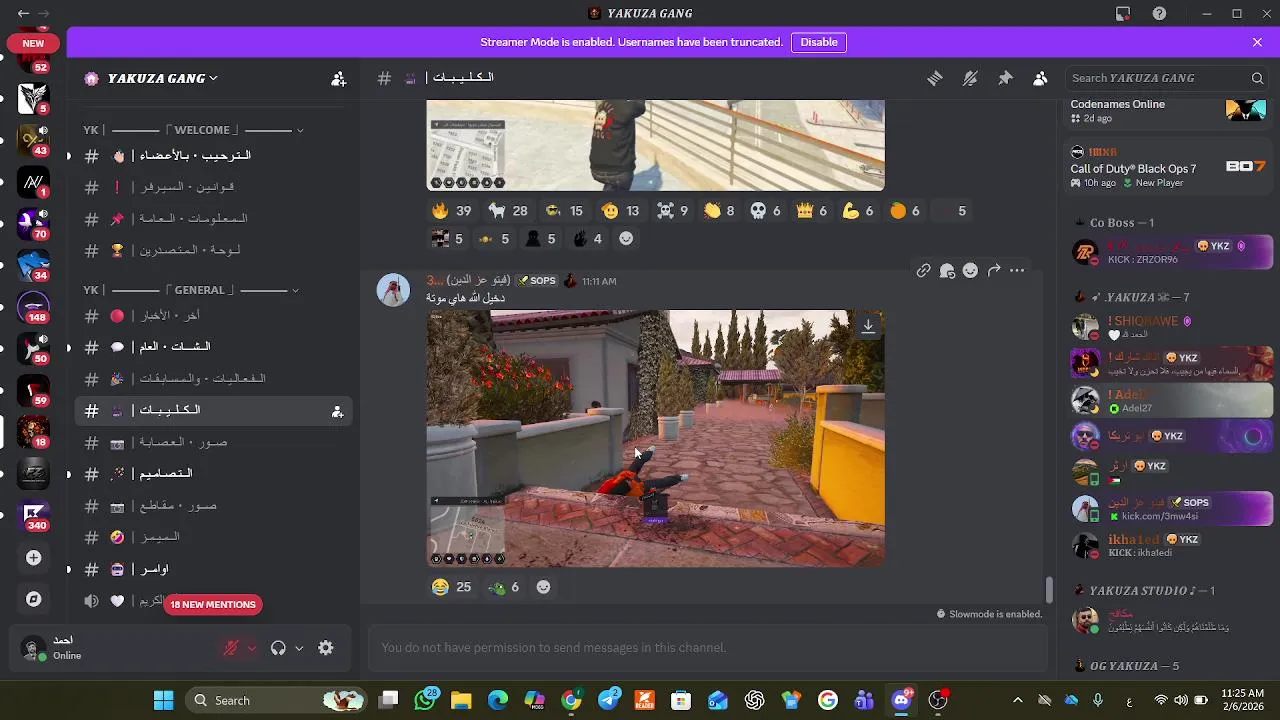1280x720 pixels.
Task: Open User Settings gear icon
Action: pos(325,648)
